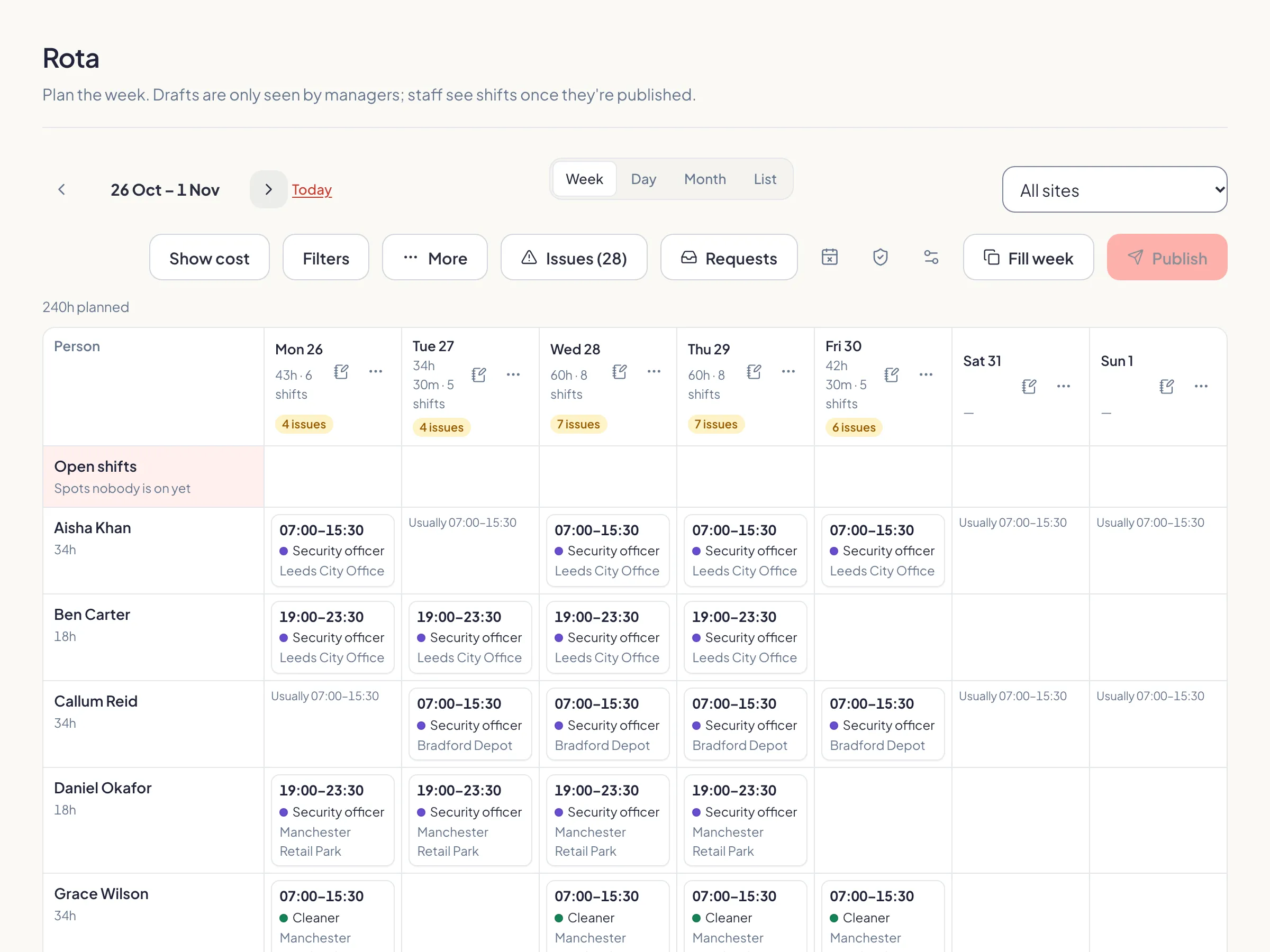This screenshot has height=952, width=1270.
Task: Switch to Month view
Action: (704, 179)
